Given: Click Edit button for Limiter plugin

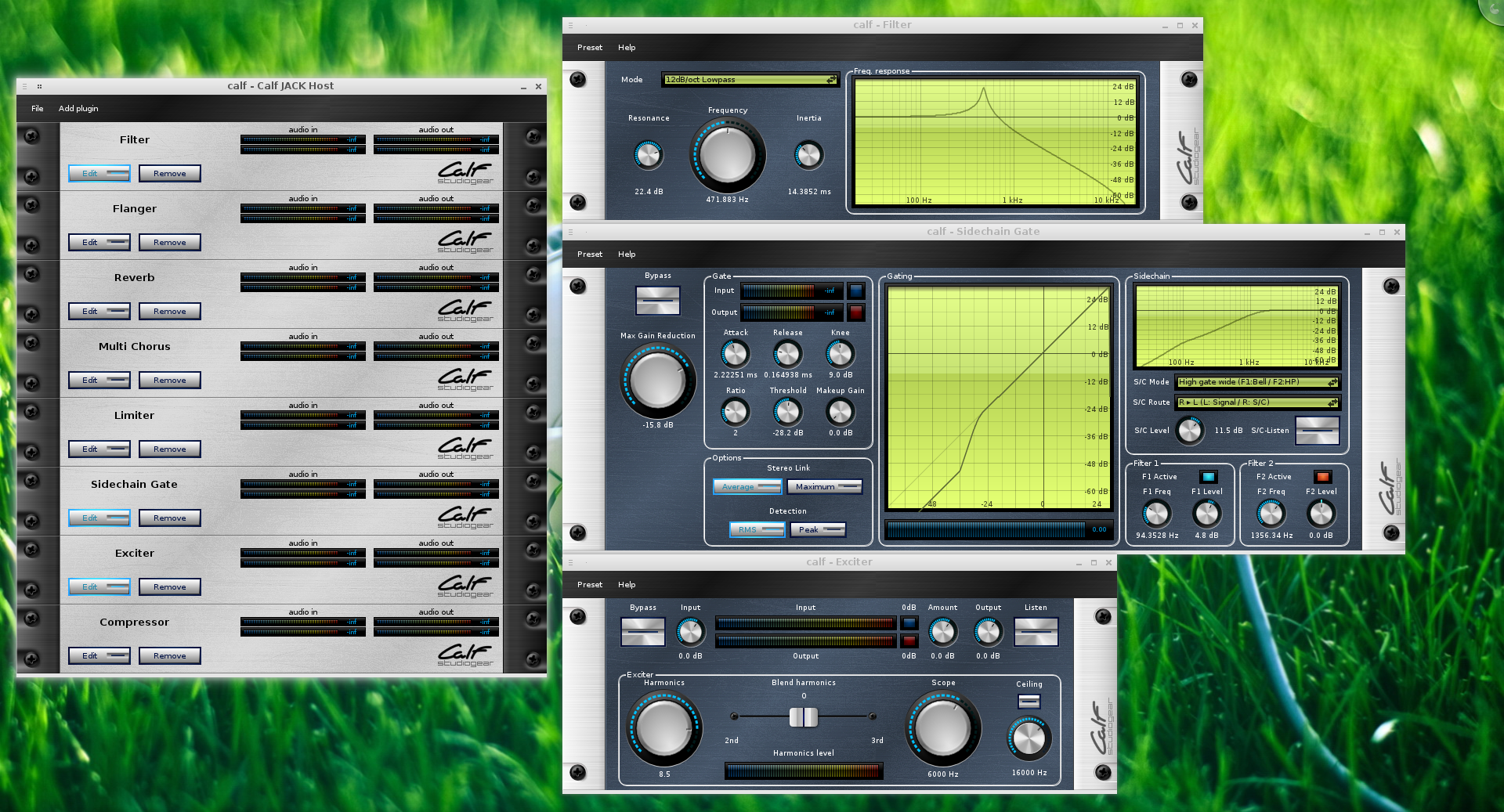Looking at the screenshot, I should 99,449.
